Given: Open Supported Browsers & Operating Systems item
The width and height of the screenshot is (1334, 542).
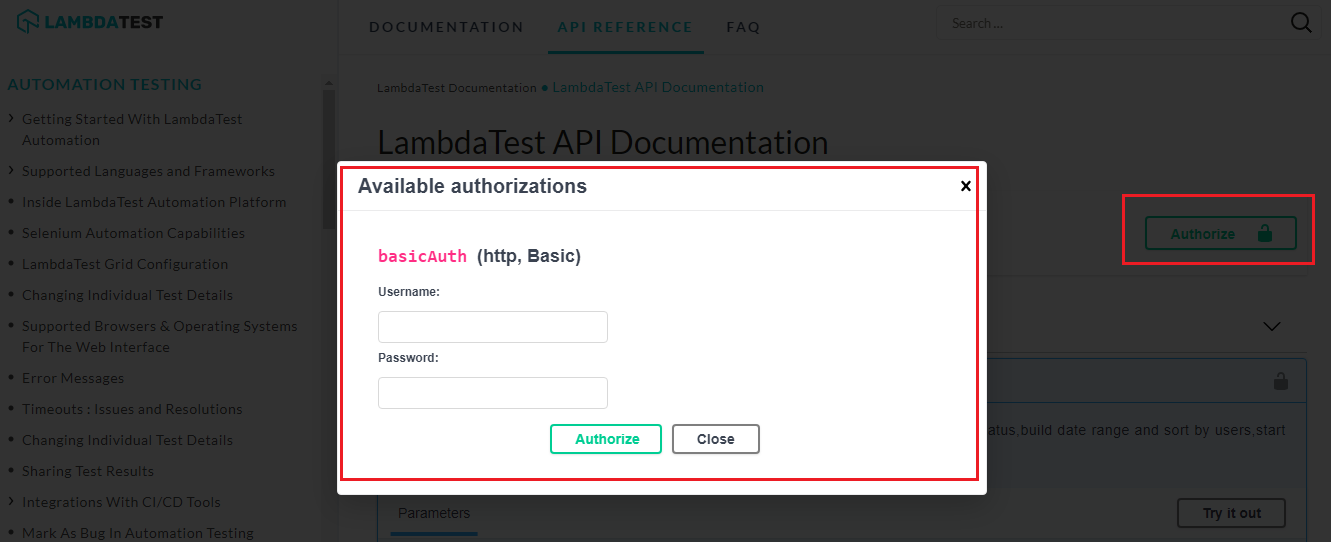Looking at the screenshot, I should click(160, 337).
